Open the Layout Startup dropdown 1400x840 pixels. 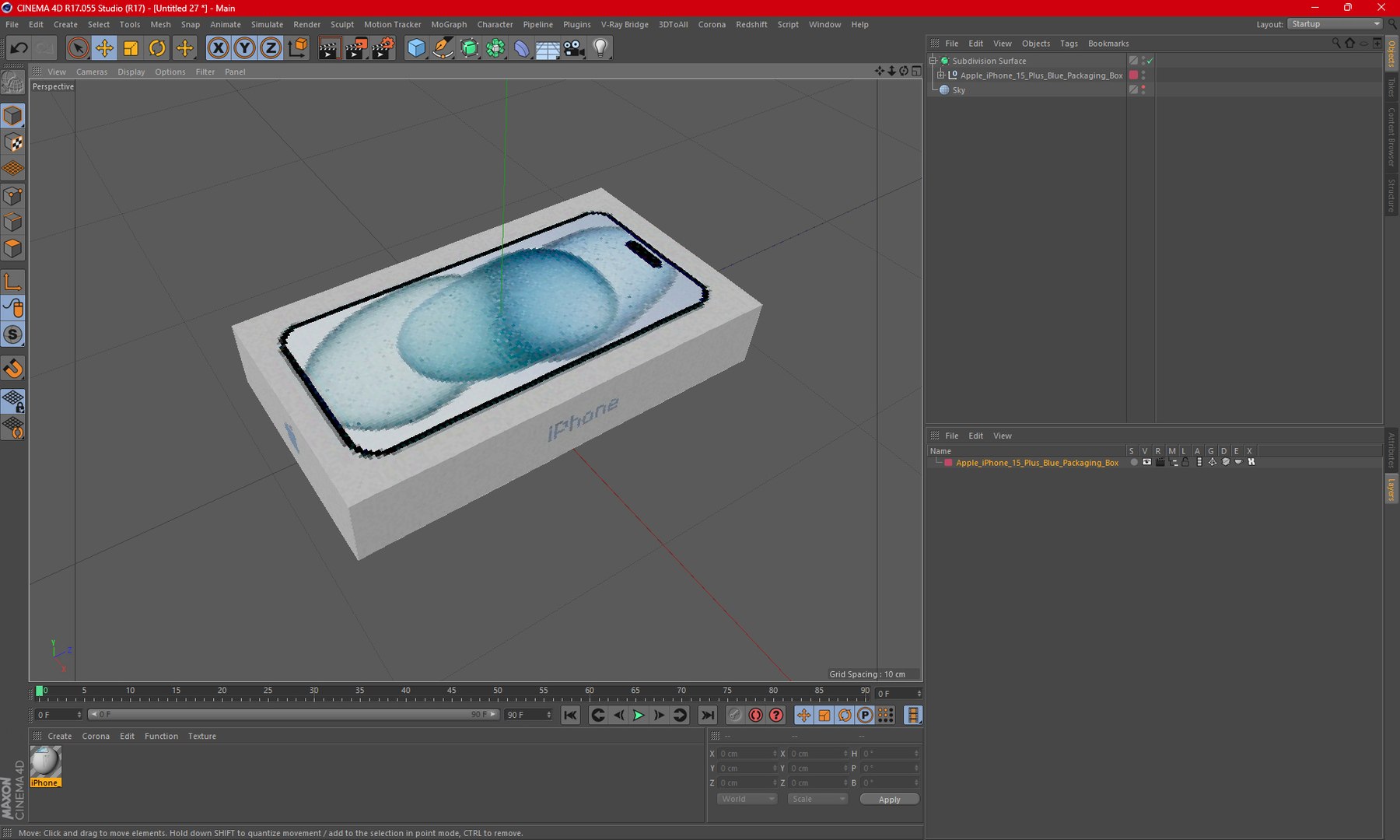tap(1335, 24)
